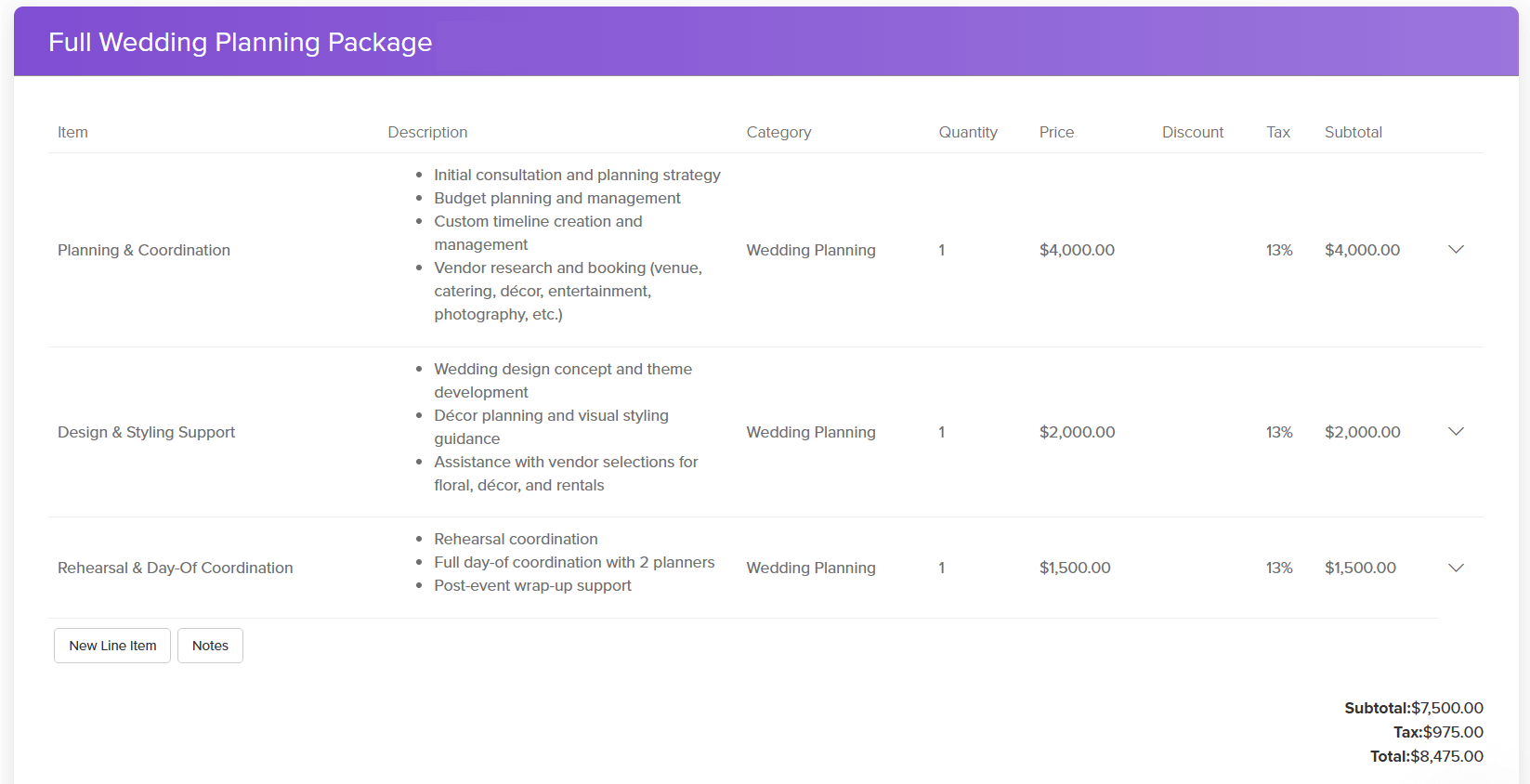The image size is (1530, 784).
Task: Click the Full Wedding Planning Package title
Action: tap(240, 43)
